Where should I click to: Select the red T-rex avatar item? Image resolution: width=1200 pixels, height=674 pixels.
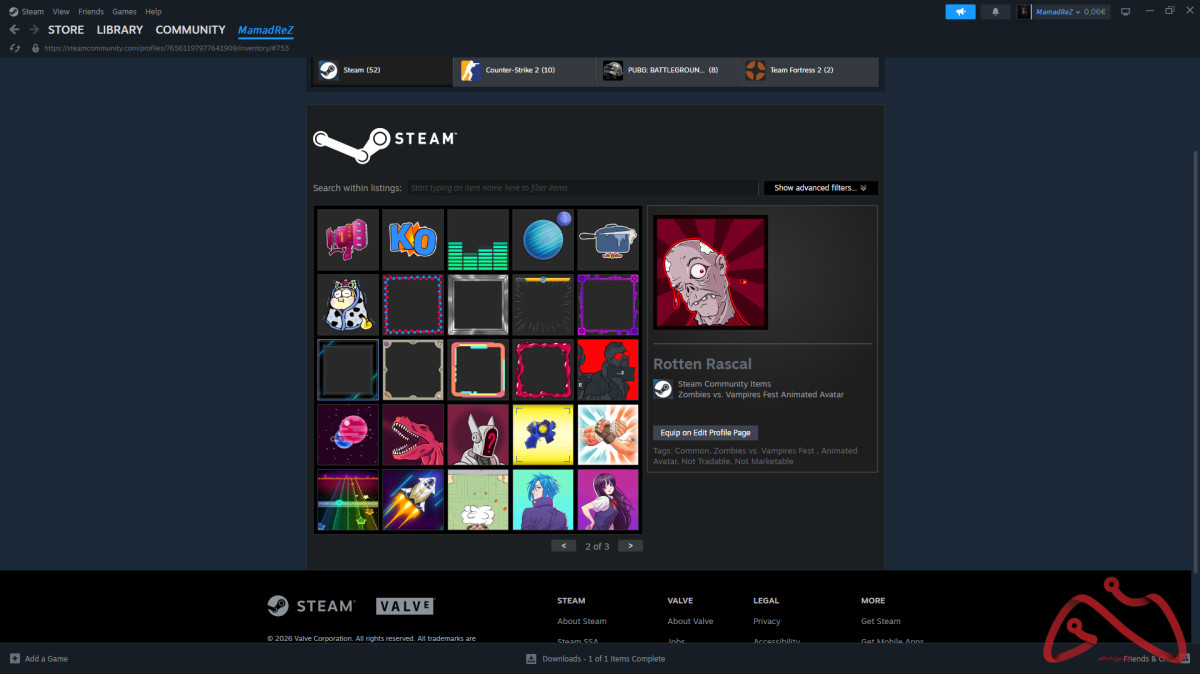[x=413, y=435]
